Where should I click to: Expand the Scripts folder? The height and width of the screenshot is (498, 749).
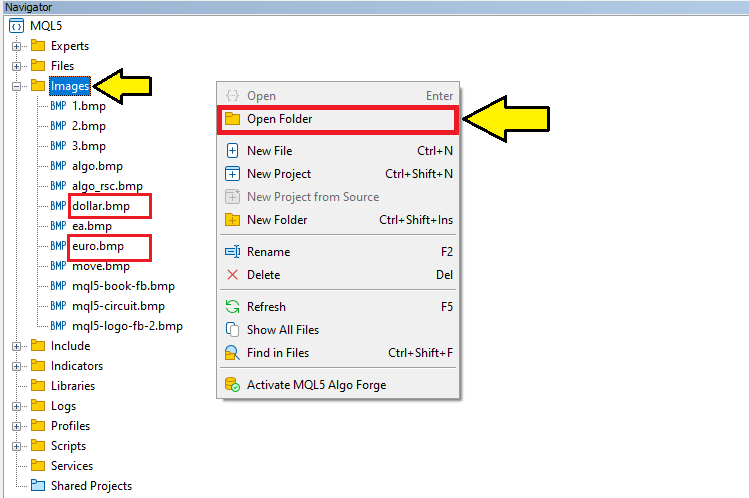pos(16,446)
